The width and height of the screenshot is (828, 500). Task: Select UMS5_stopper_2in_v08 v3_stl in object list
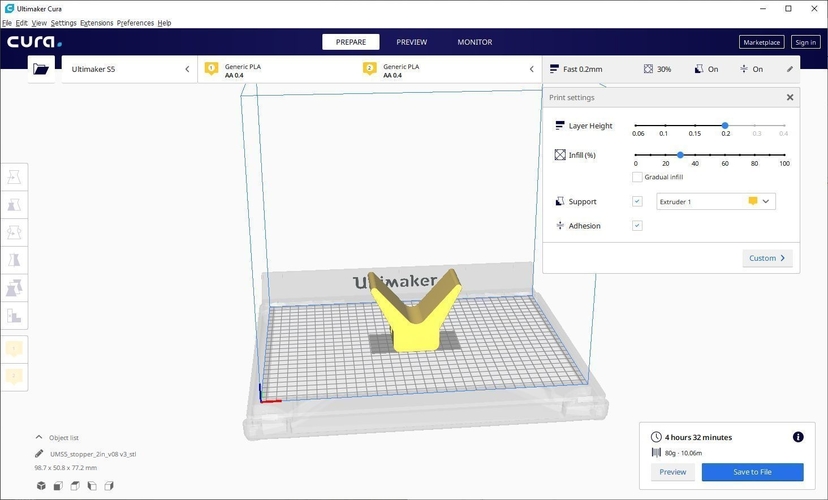point(93,454)
